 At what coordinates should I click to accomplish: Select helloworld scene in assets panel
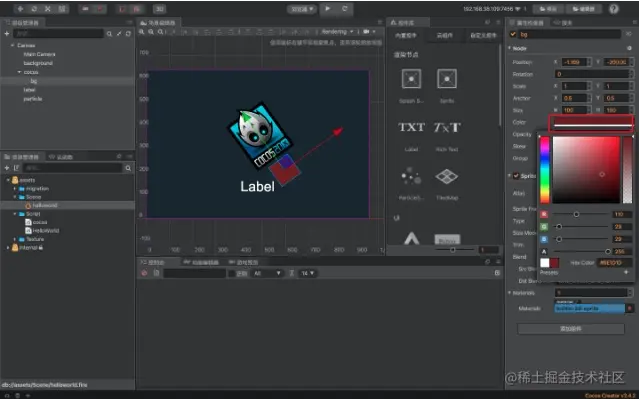44,205
